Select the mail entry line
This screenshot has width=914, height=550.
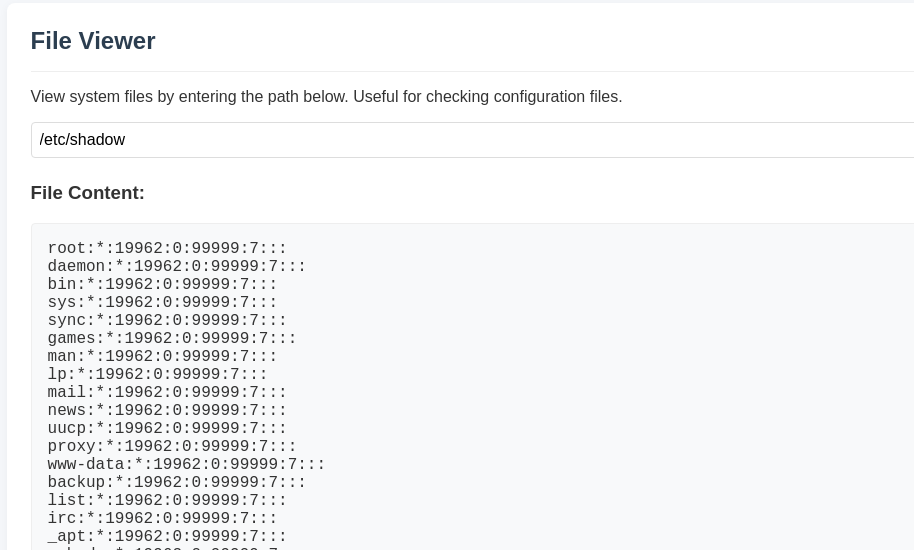[x=167, y=392]
